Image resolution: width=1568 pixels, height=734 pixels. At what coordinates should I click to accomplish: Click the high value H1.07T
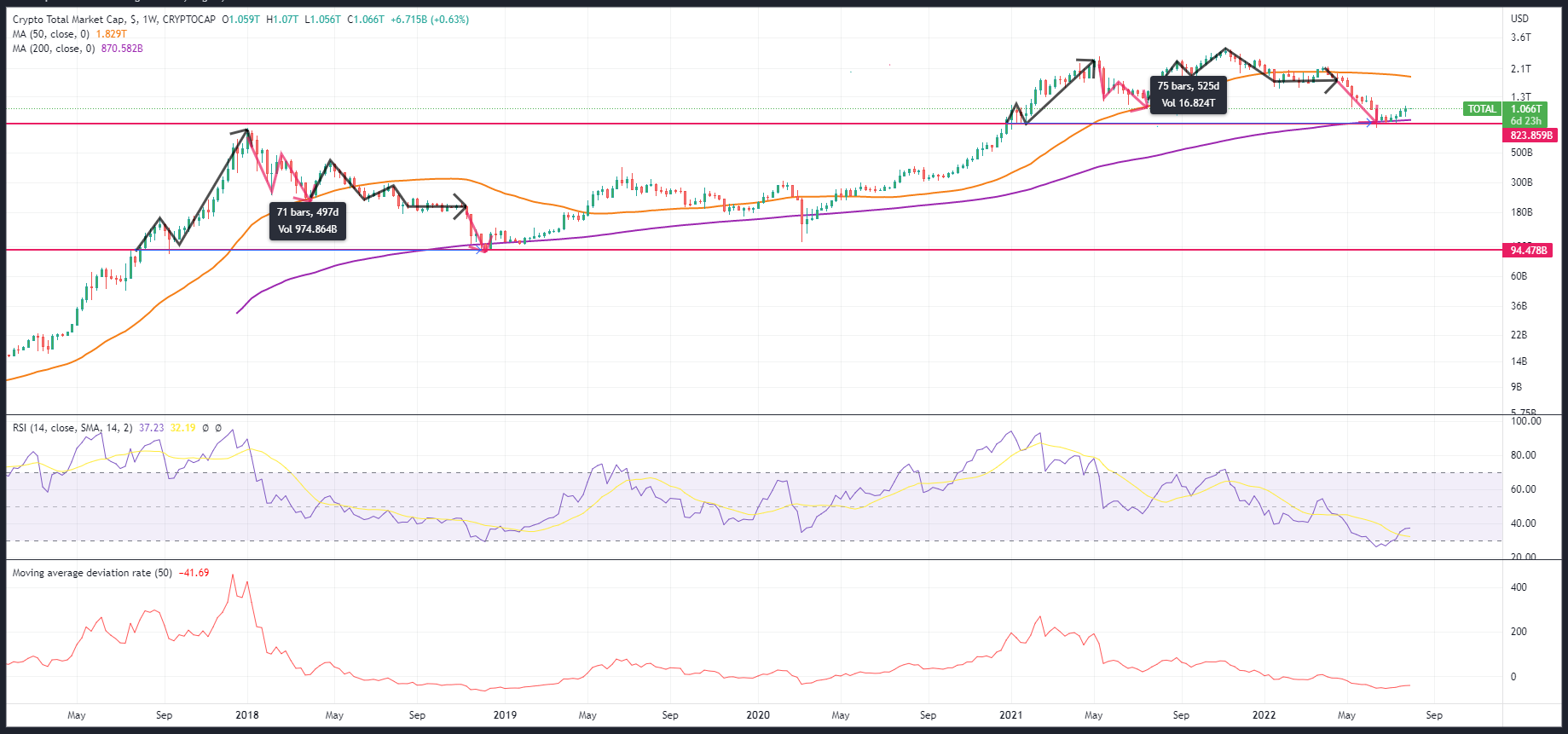click(x=282, y=20)
